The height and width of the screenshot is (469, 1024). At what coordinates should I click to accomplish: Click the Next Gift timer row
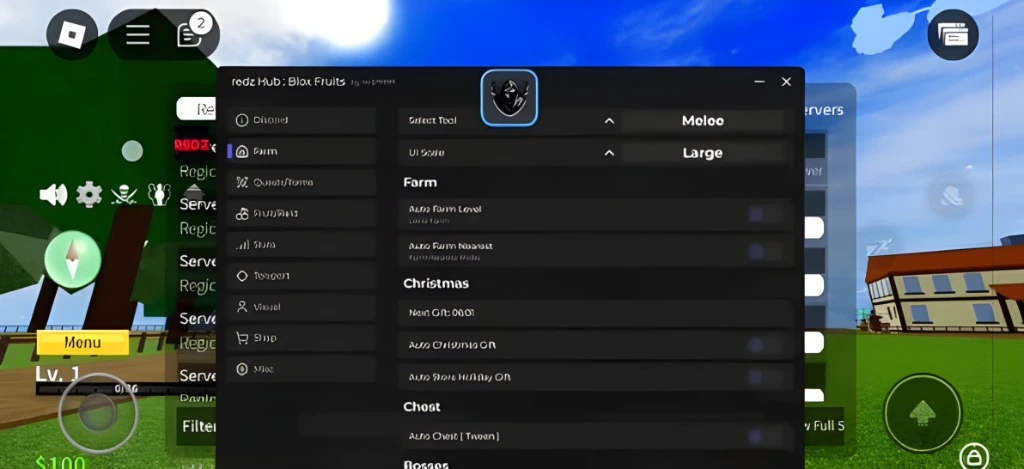click(596, 313)
